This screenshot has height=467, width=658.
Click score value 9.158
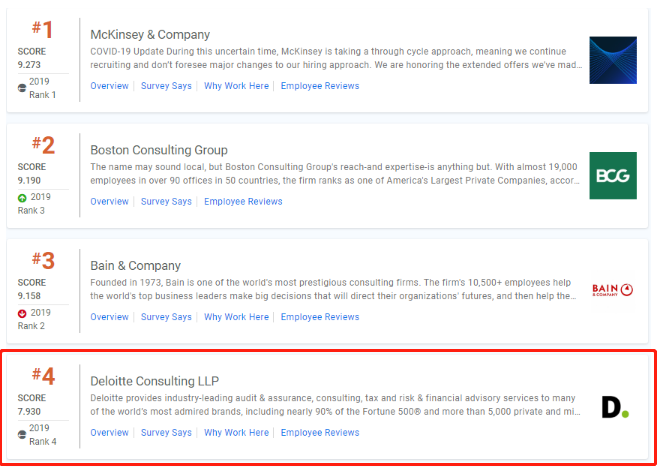(29, 296)
